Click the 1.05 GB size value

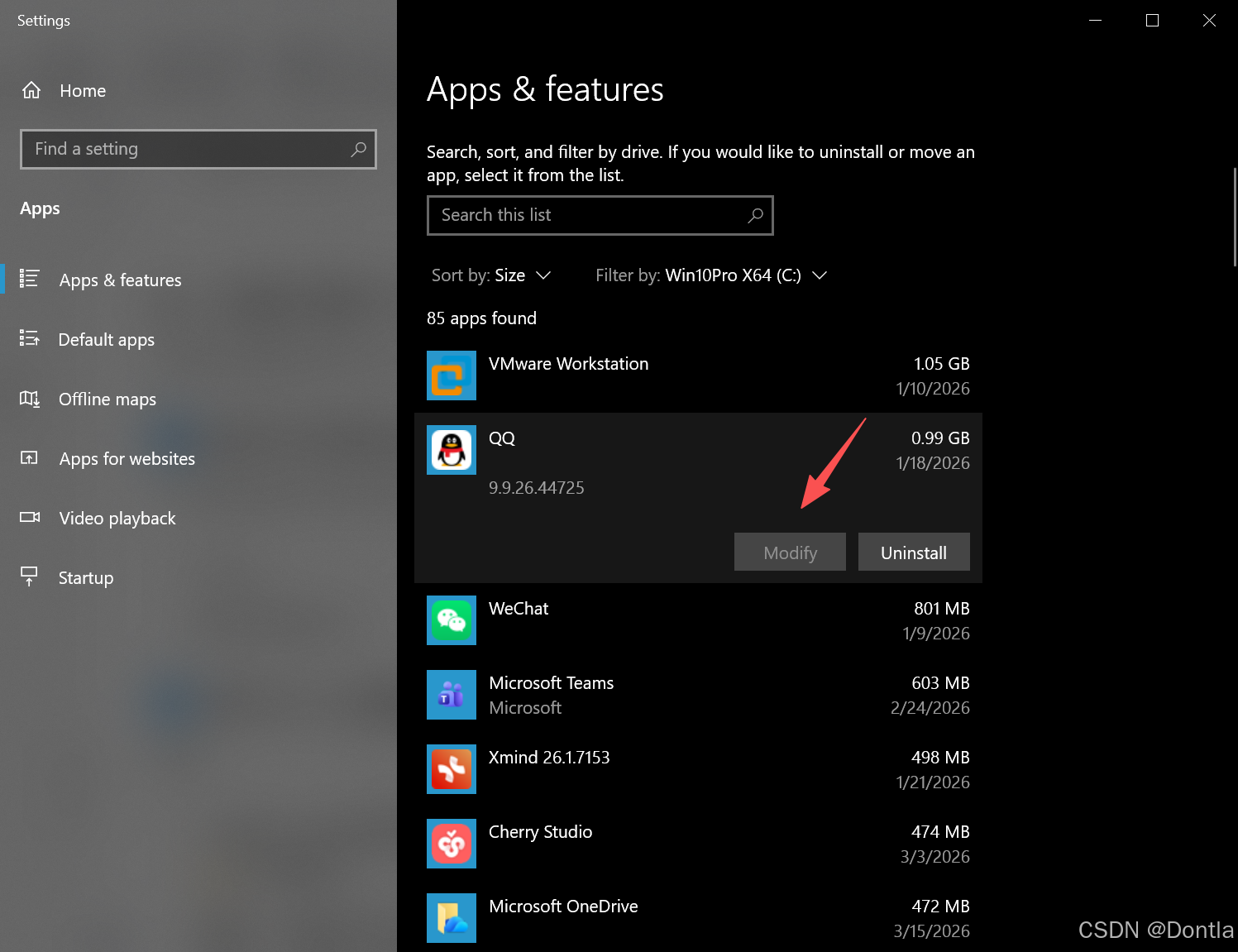pos(941,364)
